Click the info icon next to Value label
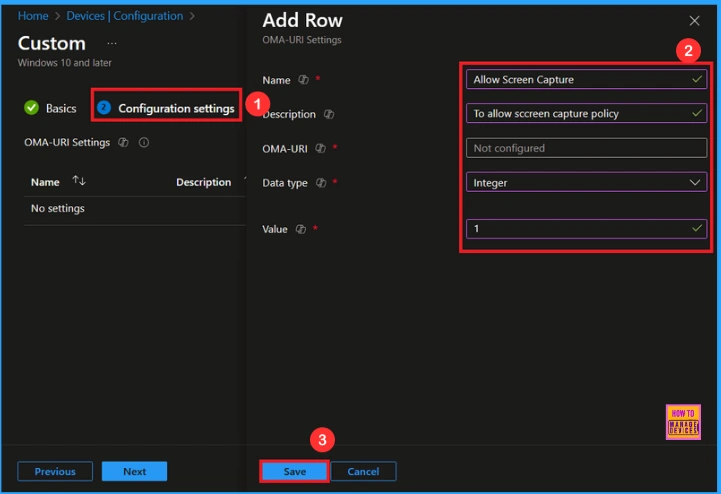 point(301,229)
